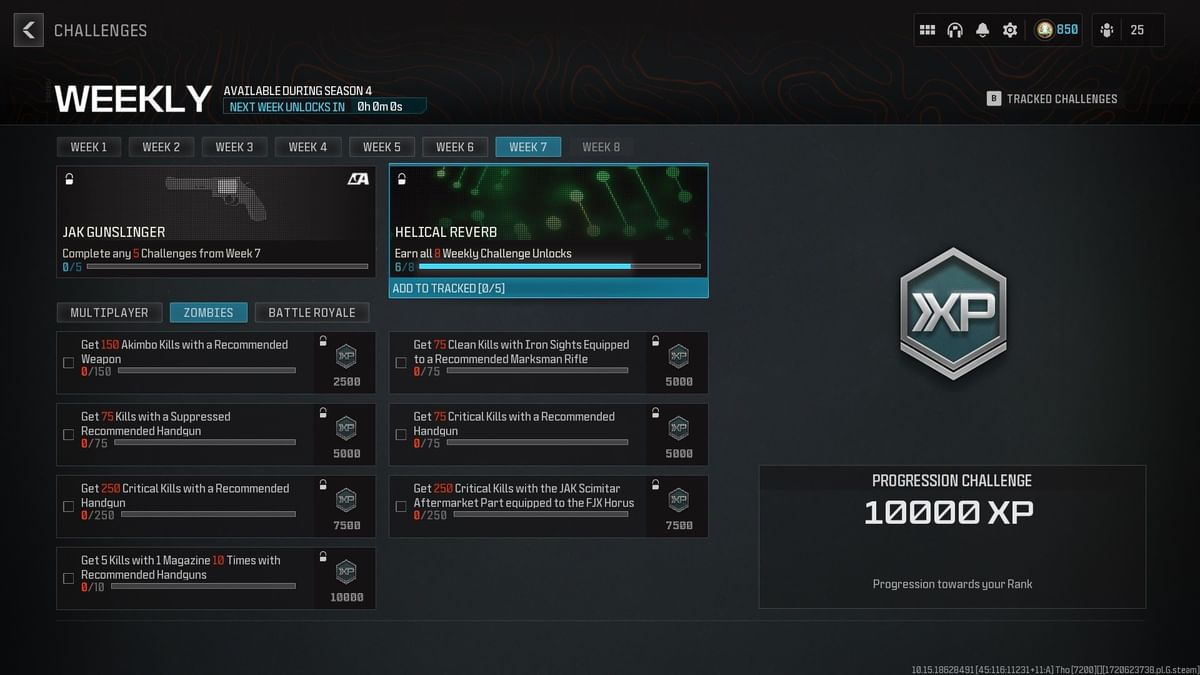
Task: Check notifications via the bell icon
Action: coord(982,29)
